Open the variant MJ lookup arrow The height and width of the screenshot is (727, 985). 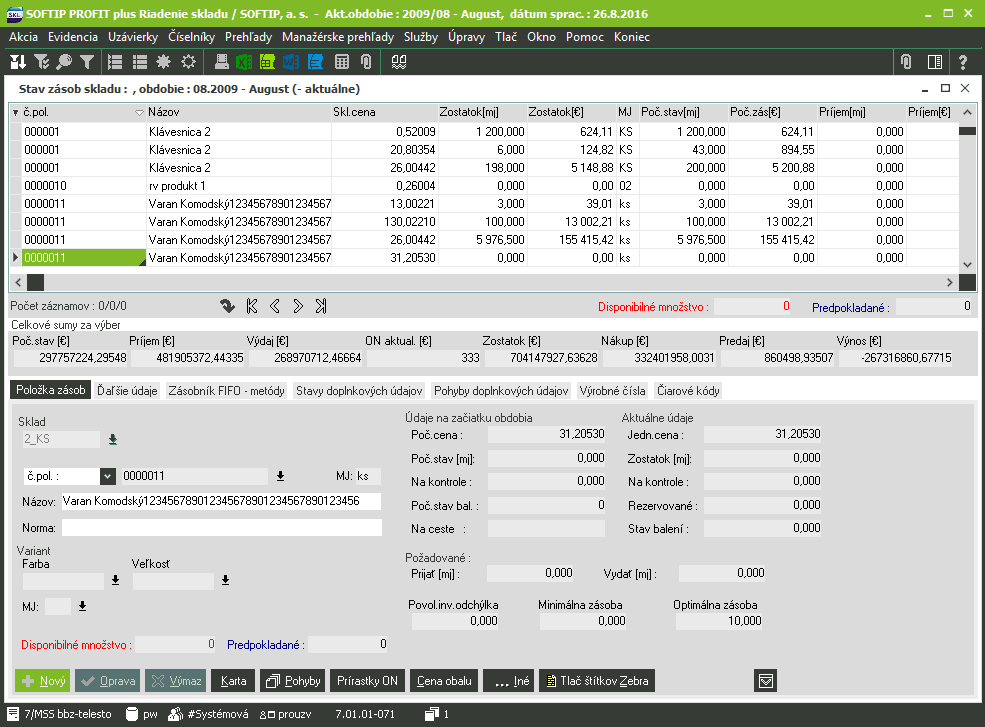click(82, 606)
